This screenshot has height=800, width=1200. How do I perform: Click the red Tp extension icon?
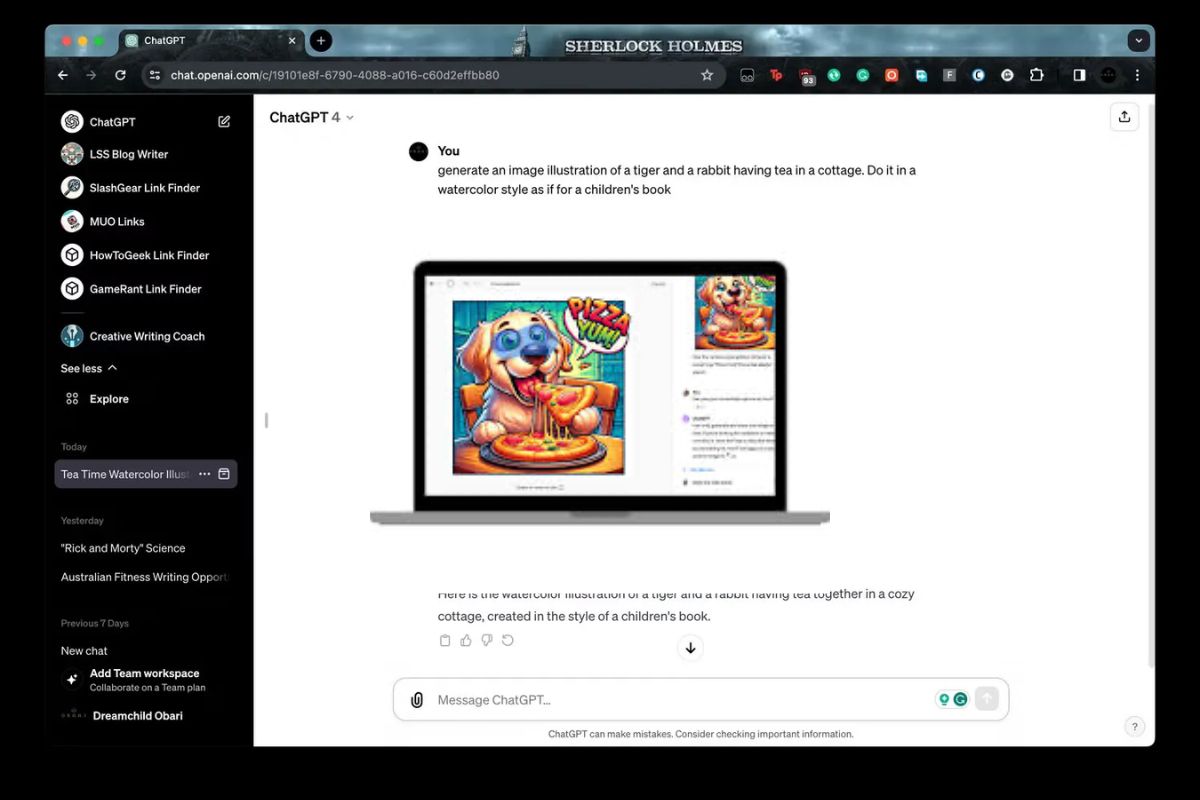pyautogui.click(x=776, y=75)
